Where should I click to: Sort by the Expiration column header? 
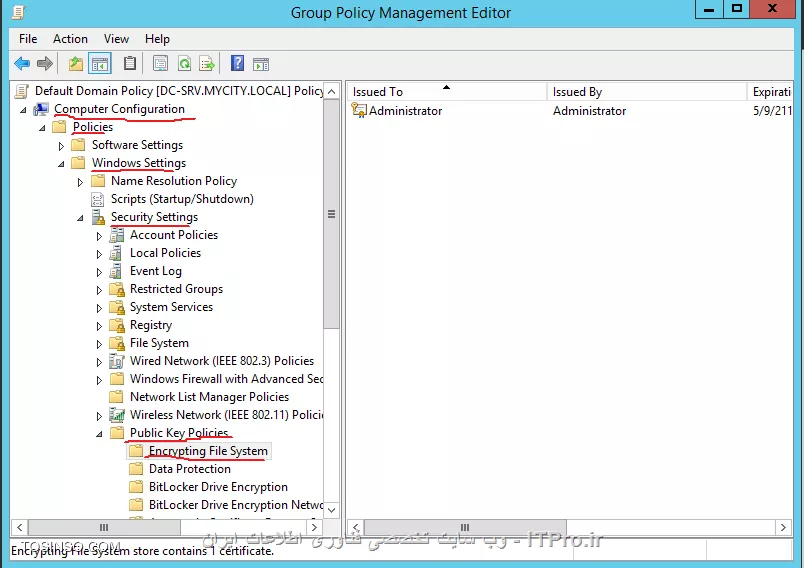[770, 92]
